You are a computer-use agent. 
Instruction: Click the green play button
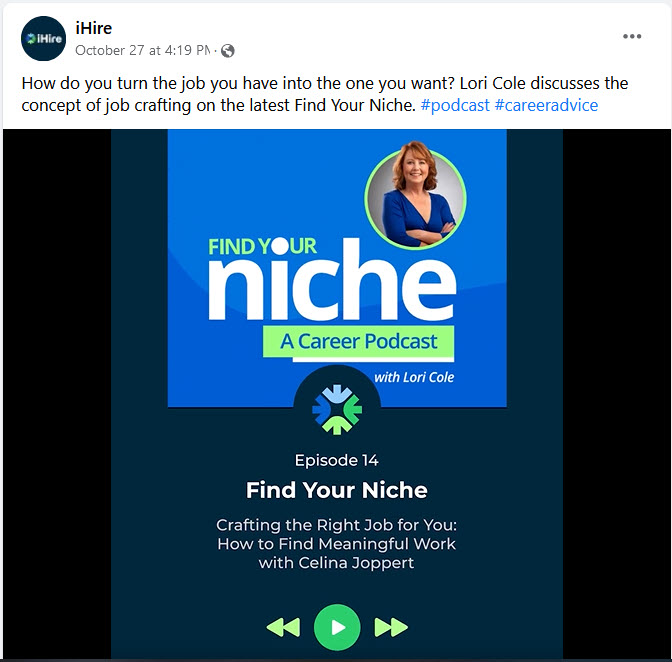337,627
